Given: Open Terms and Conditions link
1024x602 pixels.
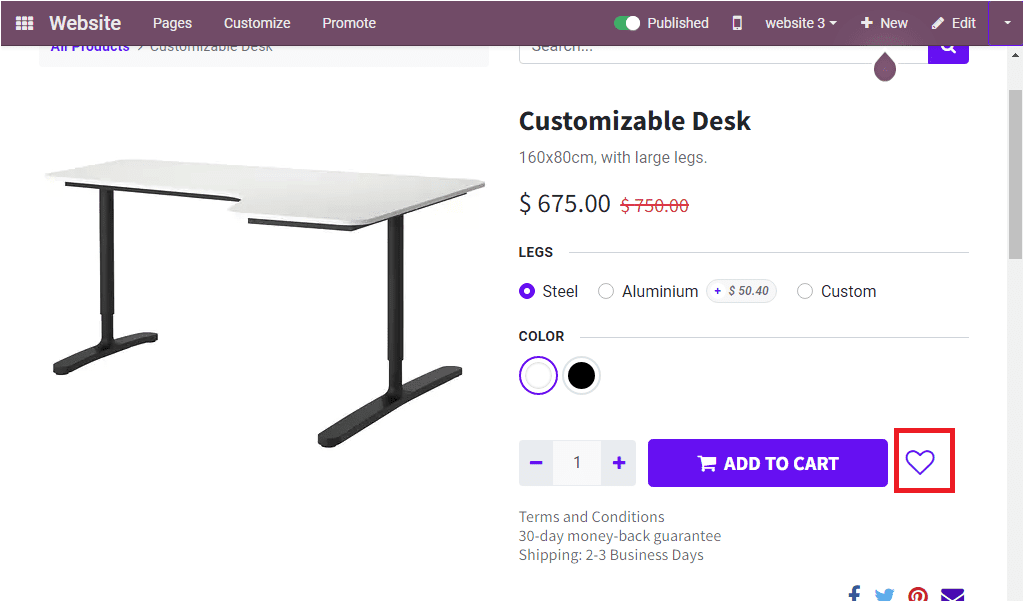Looking at the screenshot, I should click(x=591, y=517).
